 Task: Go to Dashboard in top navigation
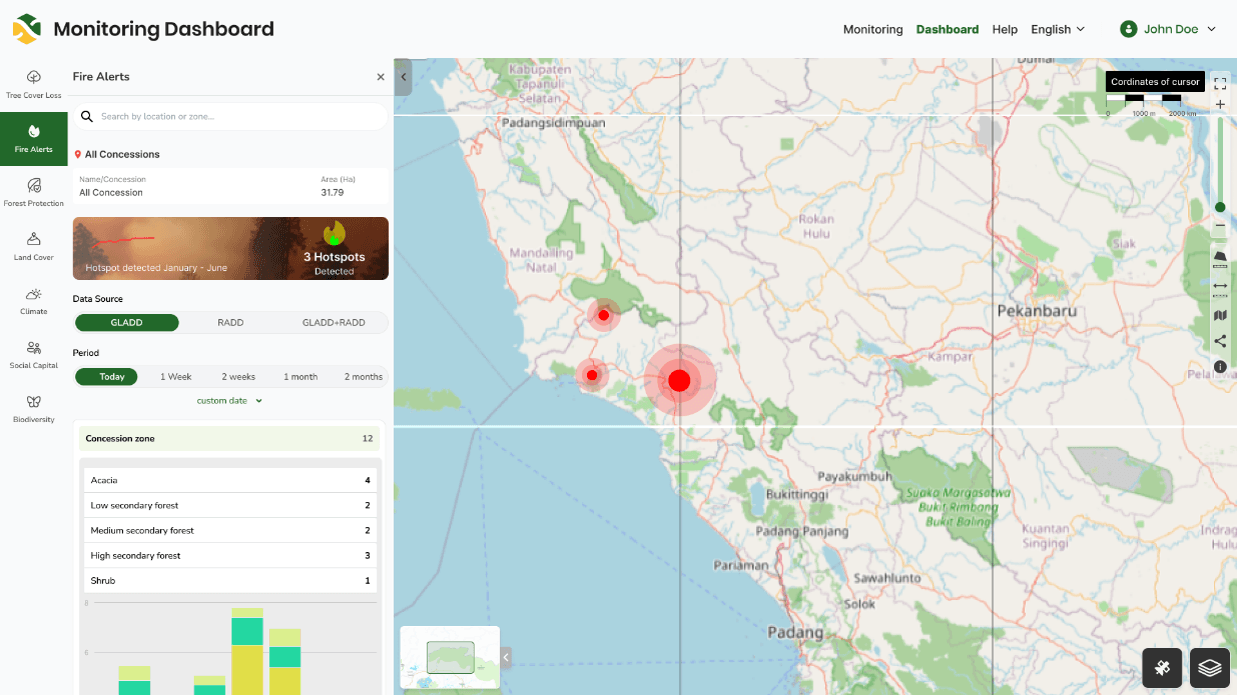[947, 29]
